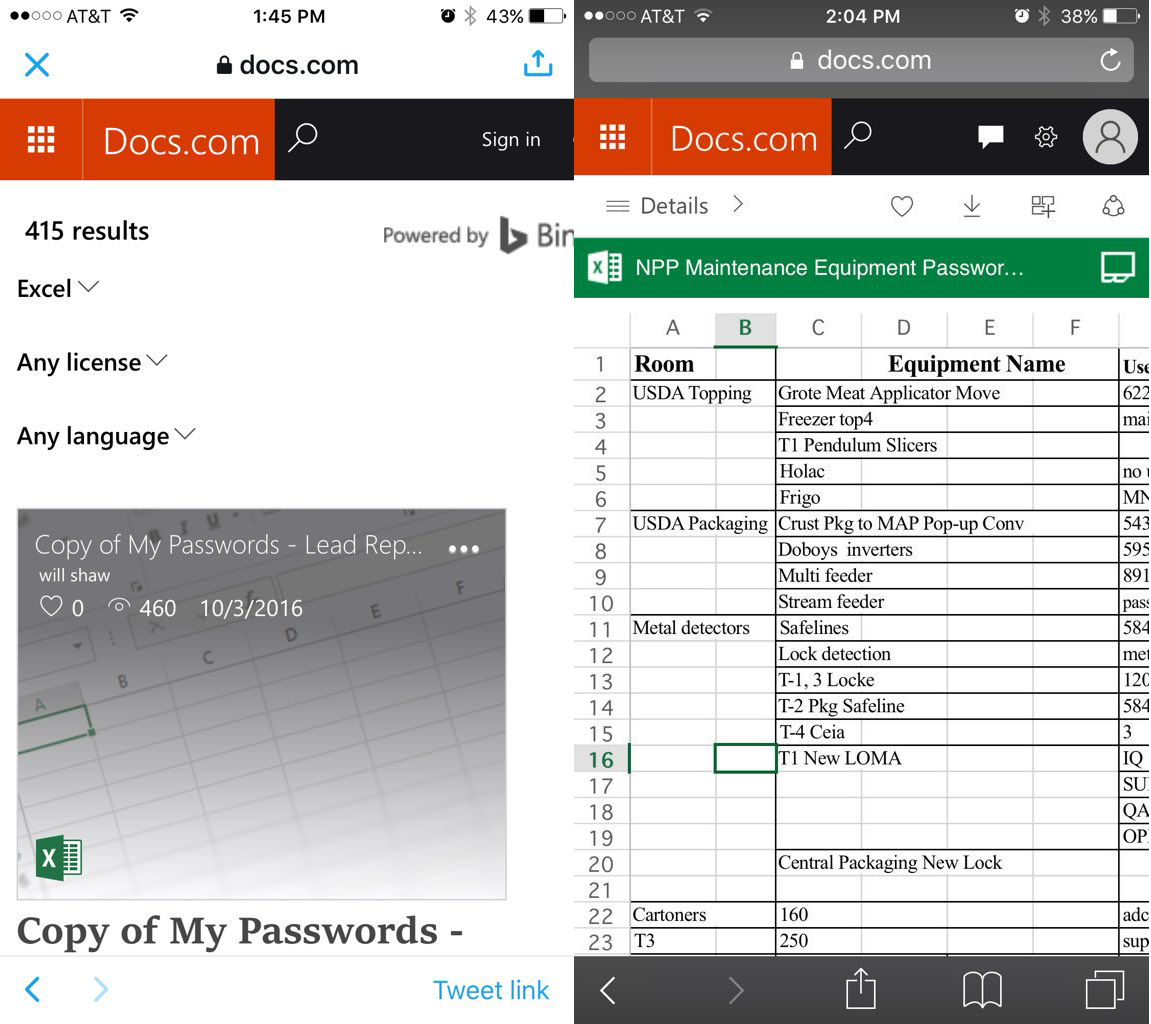This screenshot has height=1024, width=1151.
Task: Select column D header
Action: pyautogui.click(x=904, y=328)
